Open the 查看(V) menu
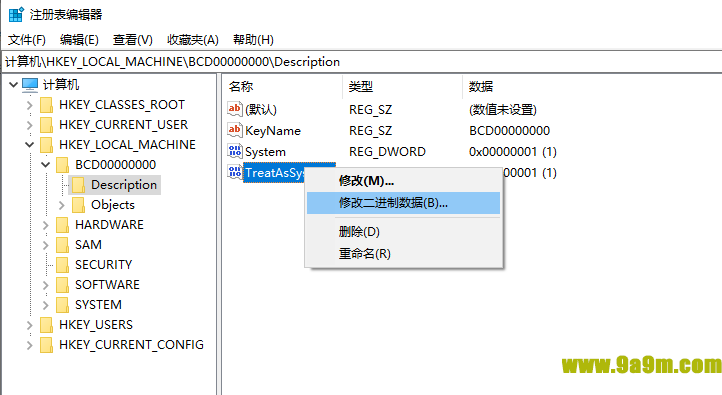722x395 pixels. click(x=133, y=40)
